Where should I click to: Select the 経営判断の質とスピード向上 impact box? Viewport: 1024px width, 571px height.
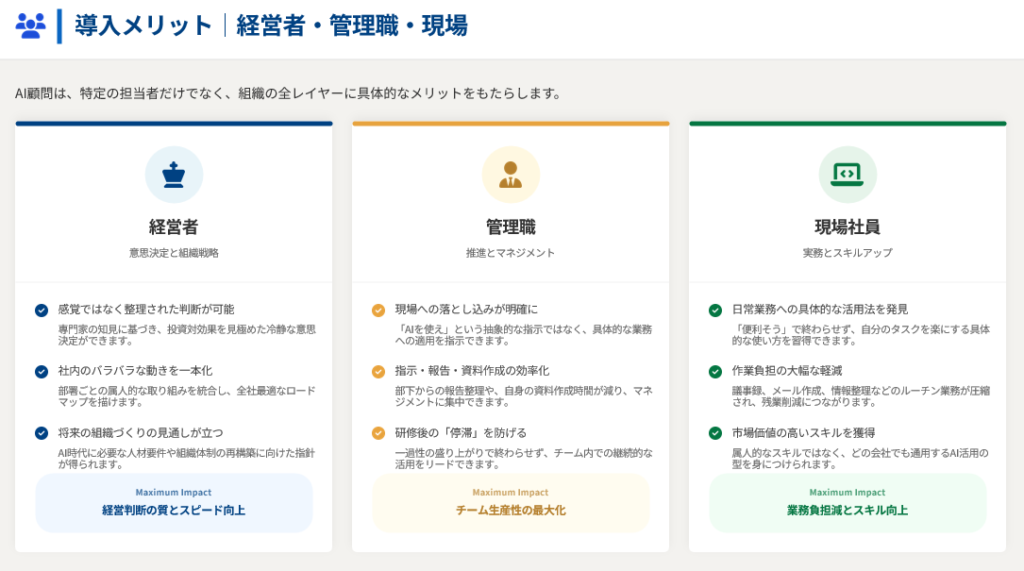174,502
